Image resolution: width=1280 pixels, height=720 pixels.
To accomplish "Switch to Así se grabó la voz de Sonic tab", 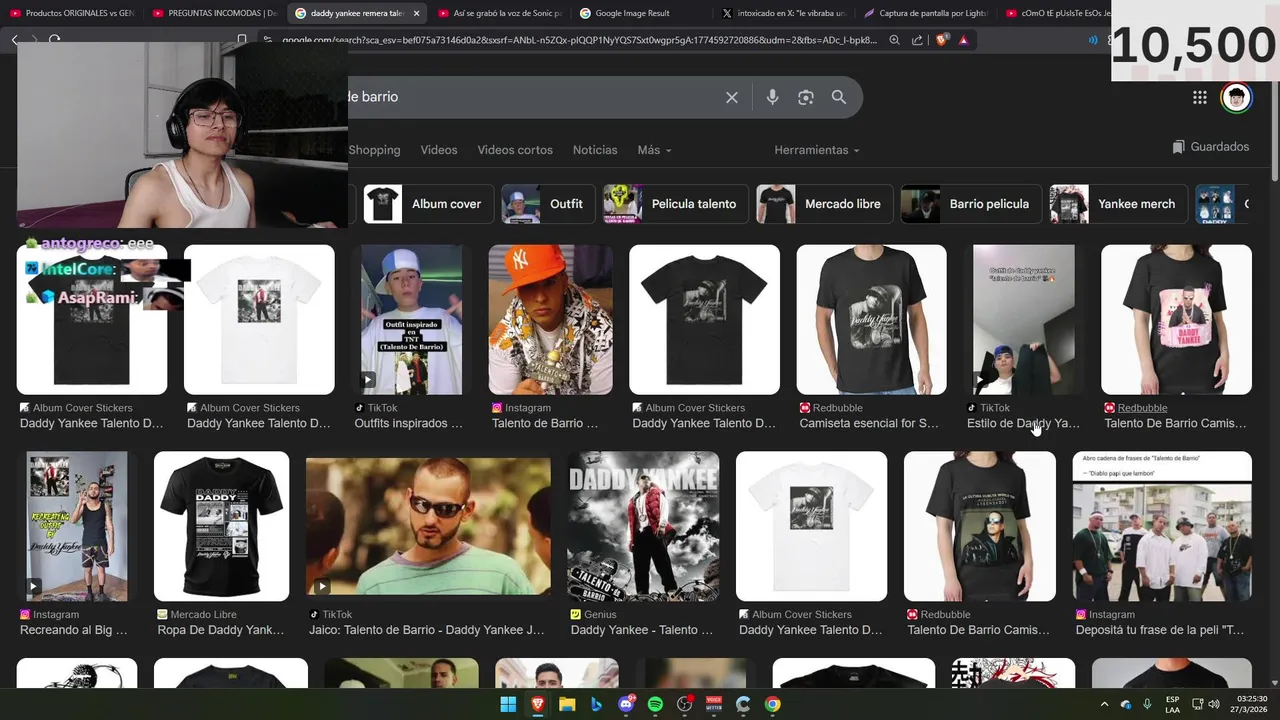I will click(x=500, y=13).
